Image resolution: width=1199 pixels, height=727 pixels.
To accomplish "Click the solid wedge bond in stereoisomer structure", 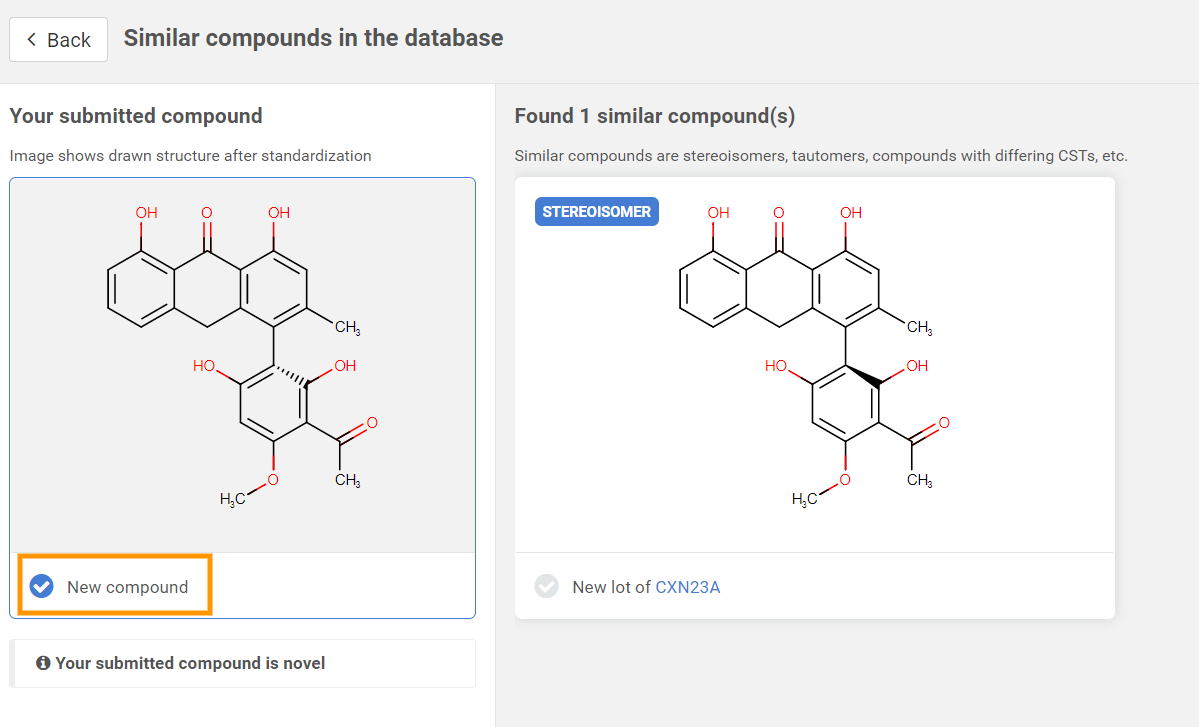I will [x=865, y=375].
